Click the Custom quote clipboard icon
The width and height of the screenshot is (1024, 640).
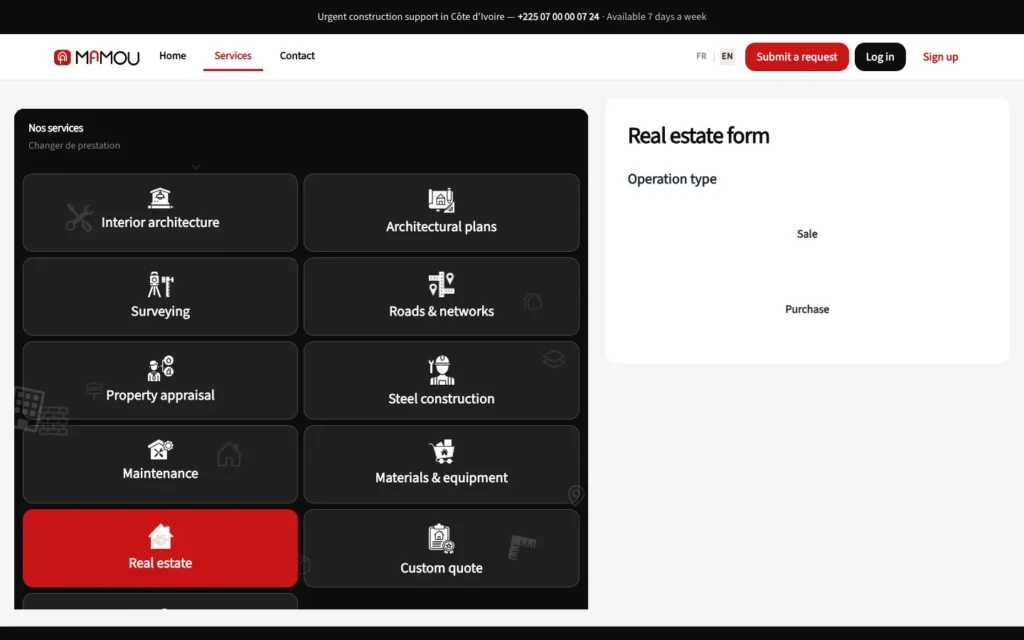(x=441, y=539)
